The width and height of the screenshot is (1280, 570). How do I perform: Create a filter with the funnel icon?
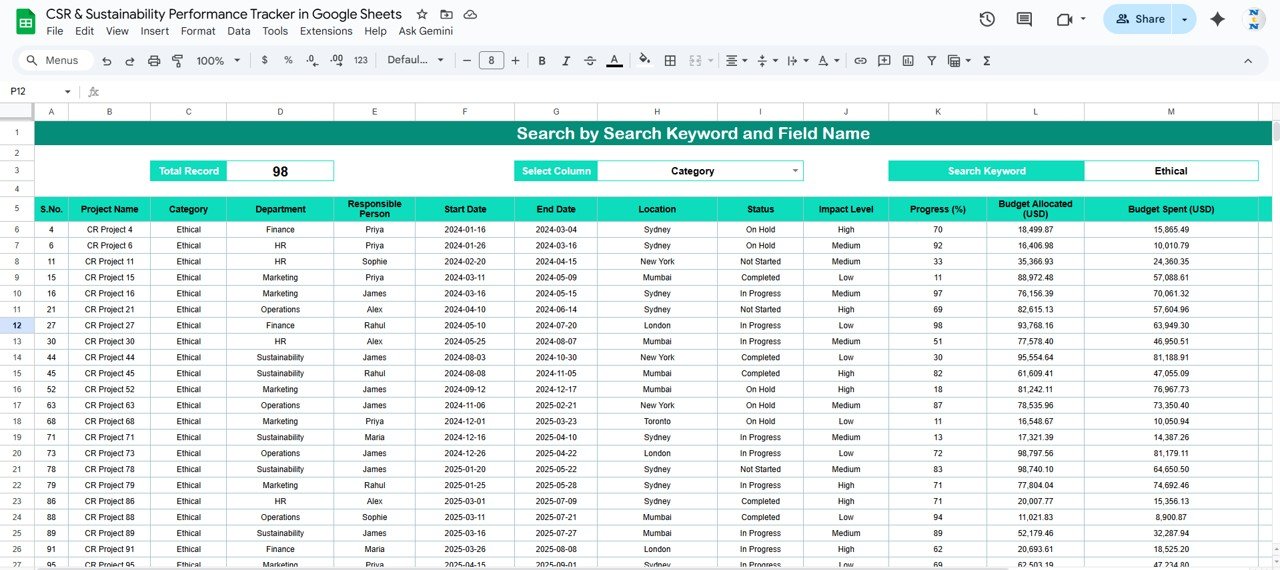click(931, 61)
